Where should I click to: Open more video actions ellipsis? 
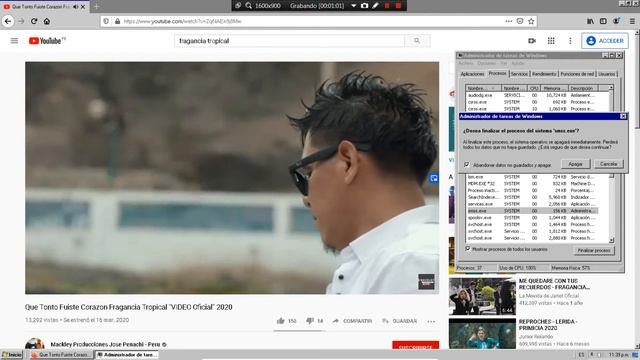431,321
